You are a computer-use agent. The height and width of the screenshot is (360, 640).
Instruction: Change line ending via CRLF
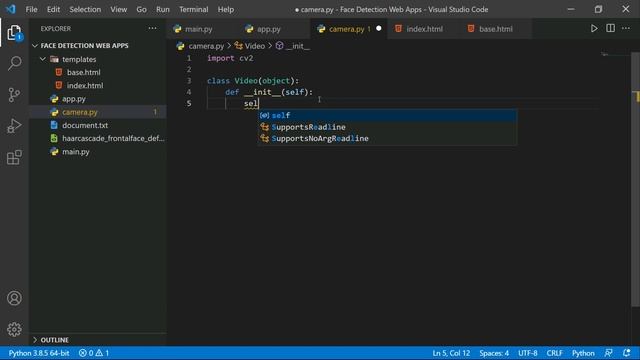(x=554, y=353)
